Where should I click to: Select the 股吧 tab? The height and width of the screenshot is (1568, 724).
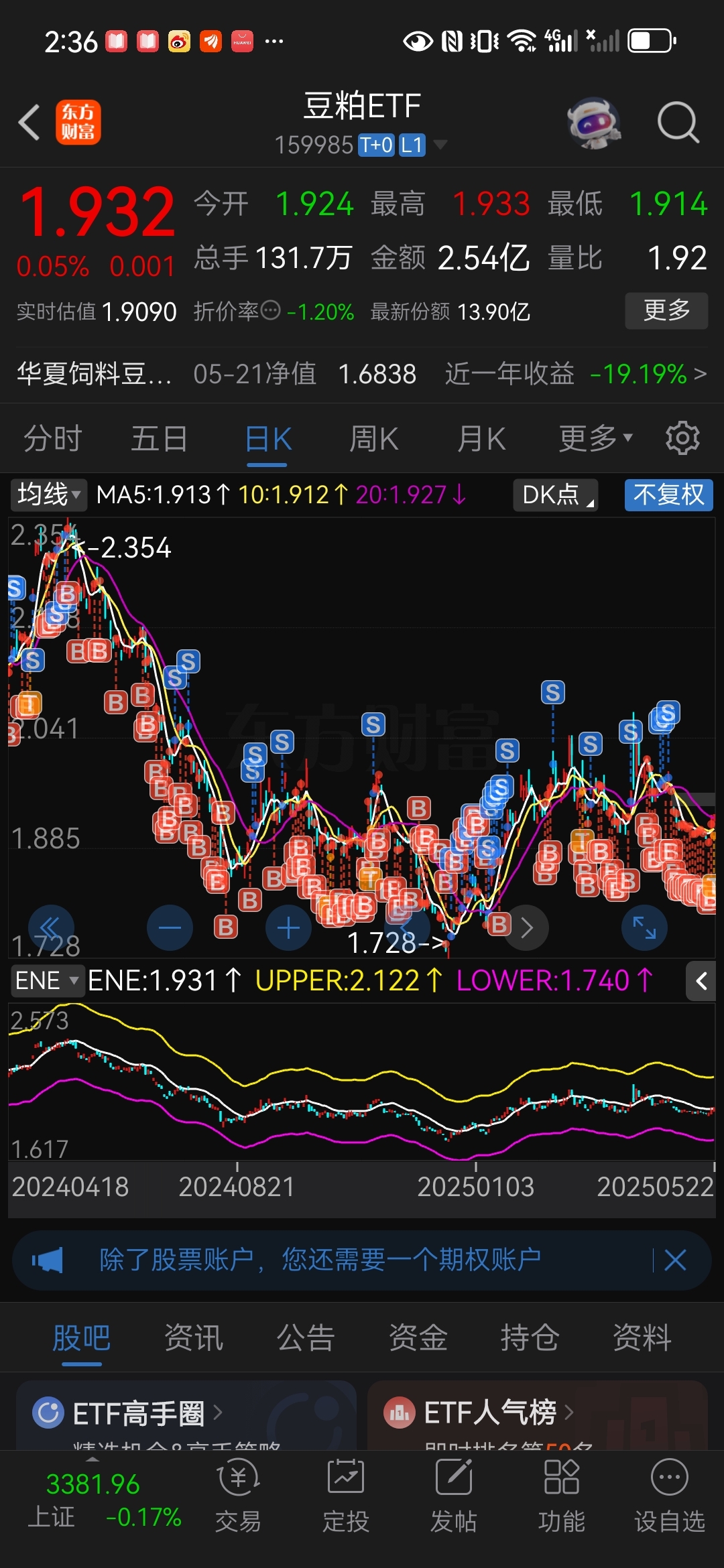pos(81,1338)
